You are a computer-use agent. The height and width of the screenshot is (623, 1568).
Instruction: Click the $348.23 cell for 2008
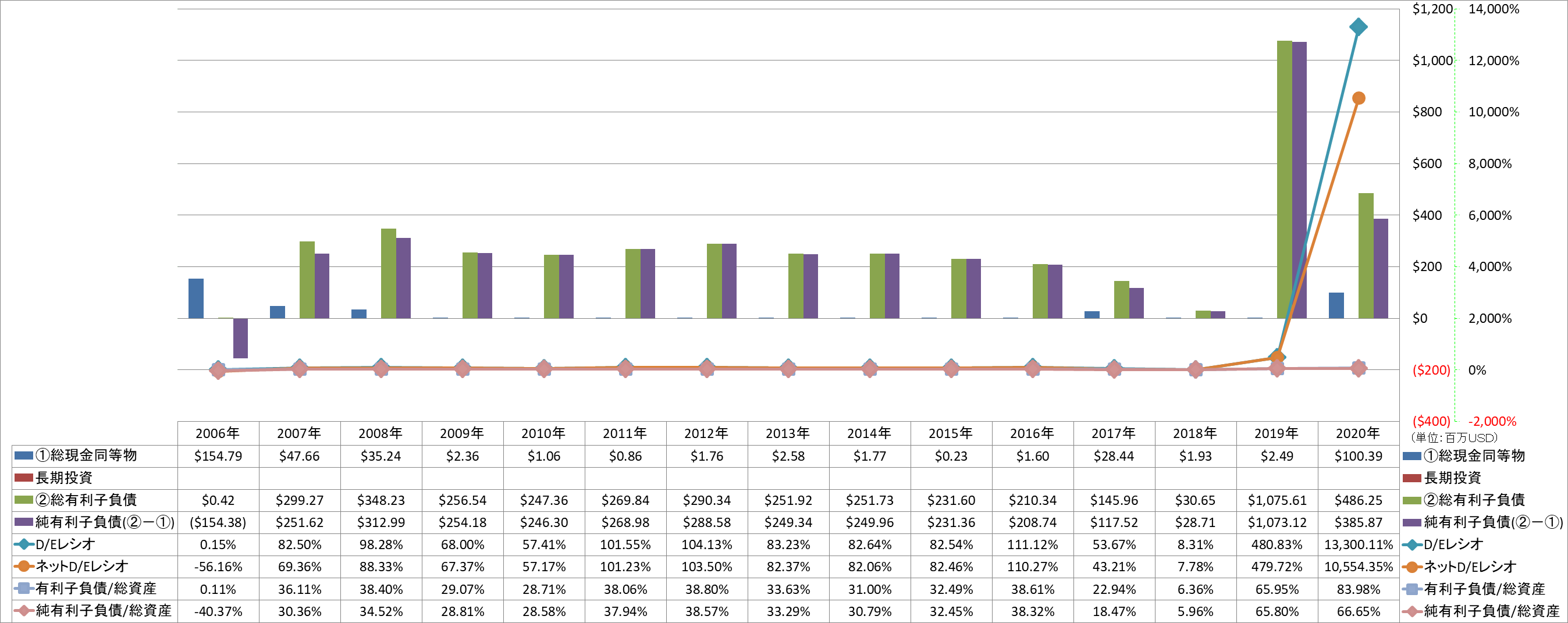coord(381,500)
